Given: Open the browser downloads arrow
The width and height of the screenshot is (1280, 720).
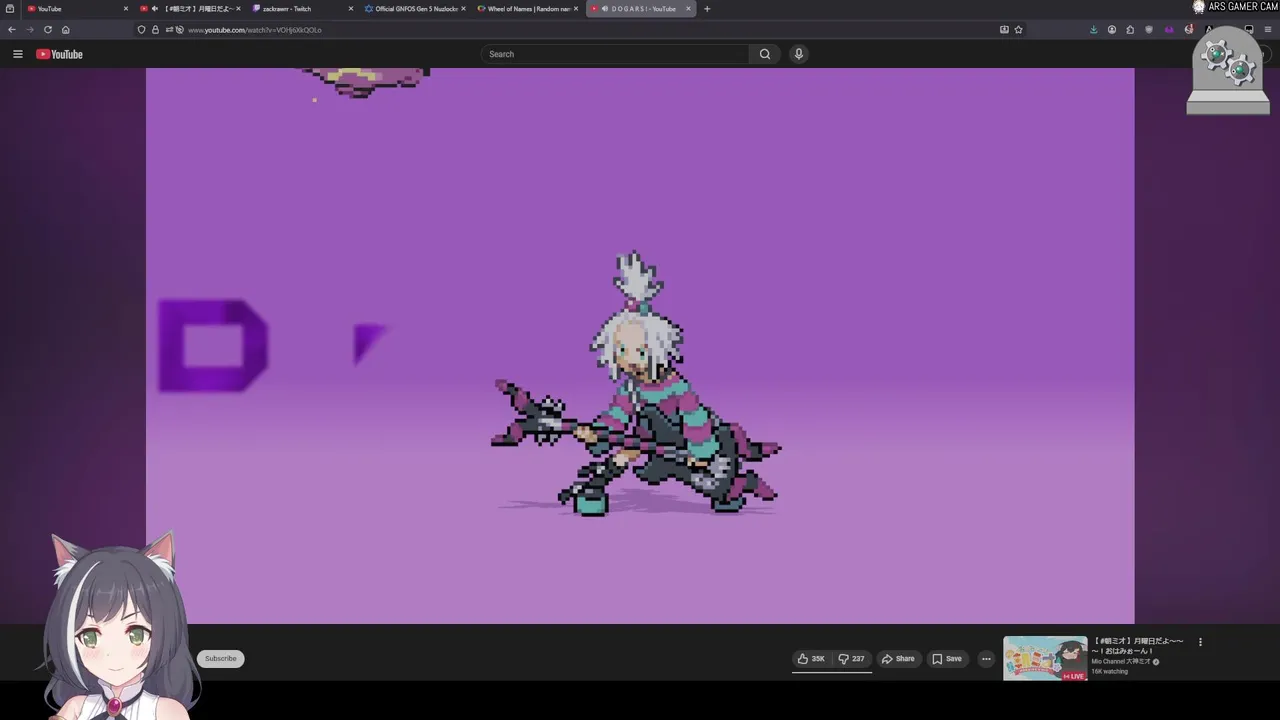Looking at the screenshot, I should [1093, 30].
